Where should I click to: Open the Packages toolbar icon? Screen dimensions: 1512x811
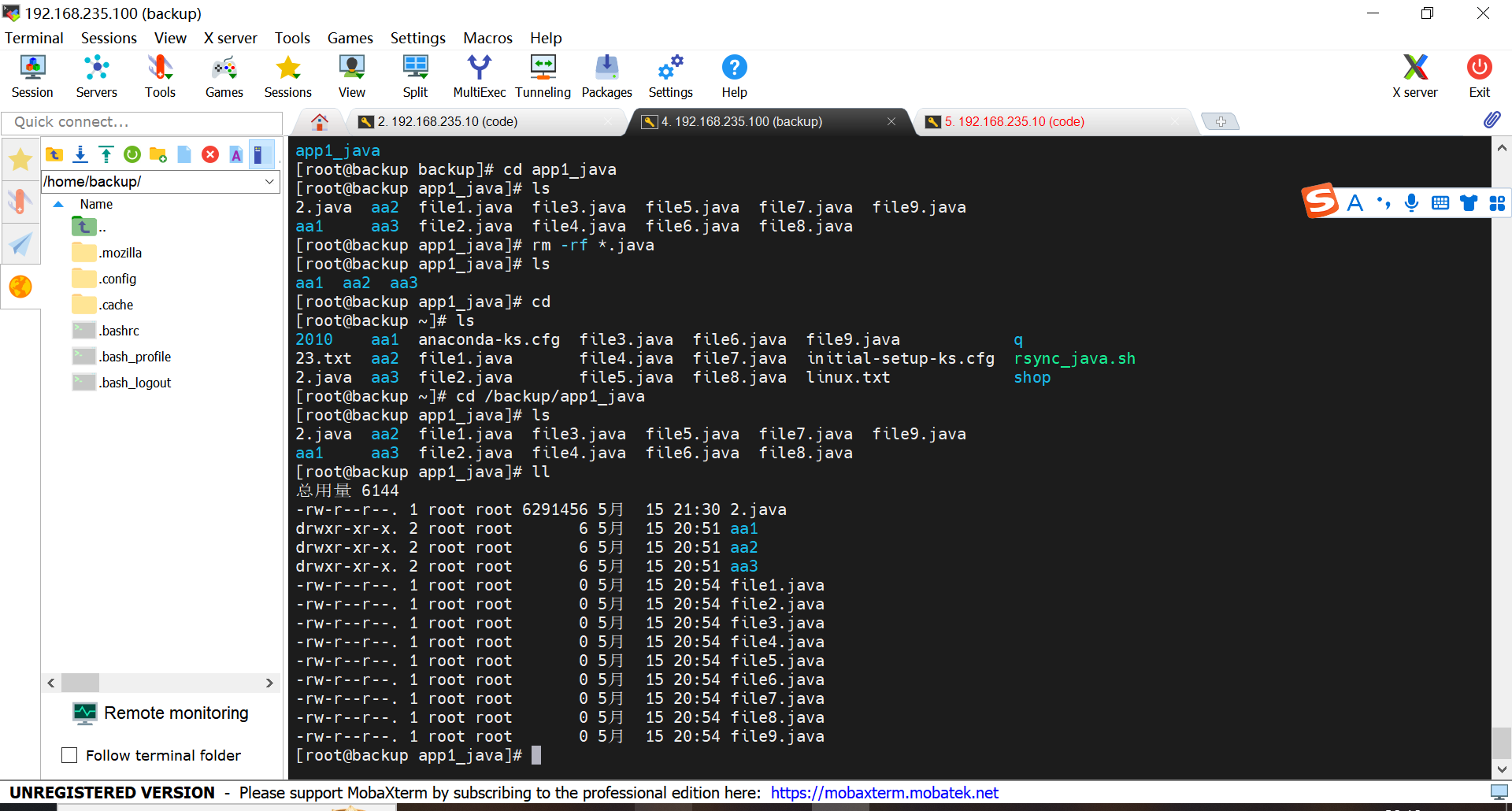click(x=606, y=76)
